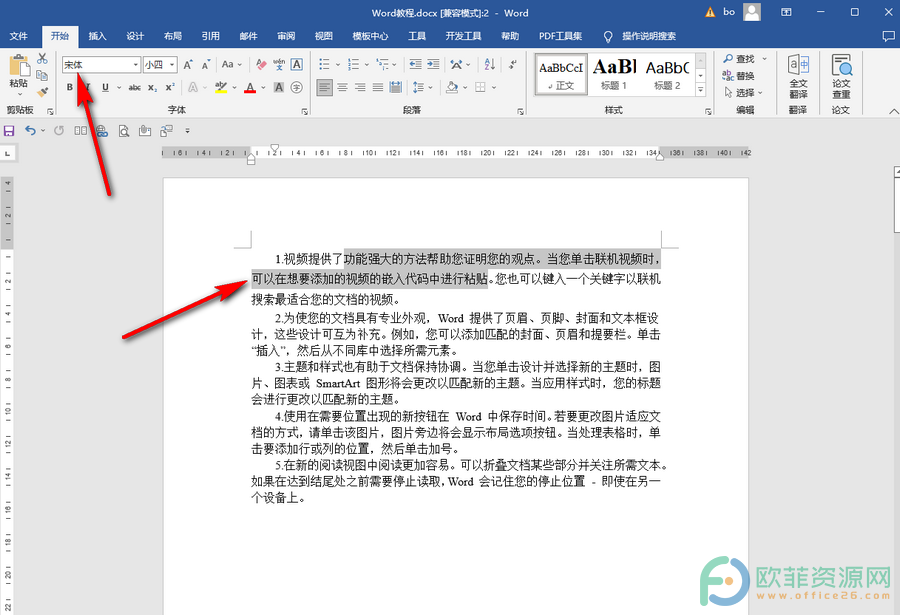Switch to the 审阅 (Review) tab
900x615 pixels.
[286, 36]
